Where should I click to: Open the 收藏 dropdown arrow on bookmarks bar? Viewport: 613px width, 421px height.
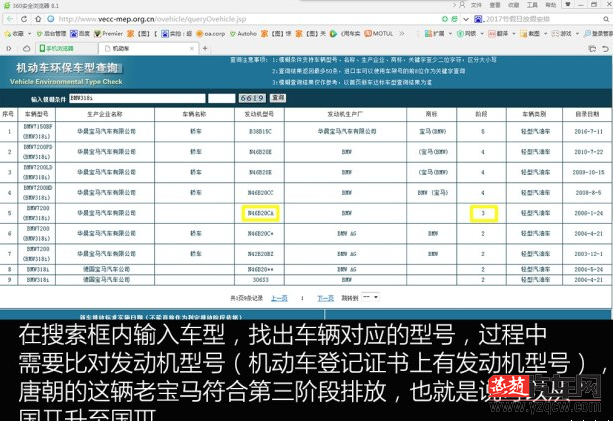pos(29,34)
